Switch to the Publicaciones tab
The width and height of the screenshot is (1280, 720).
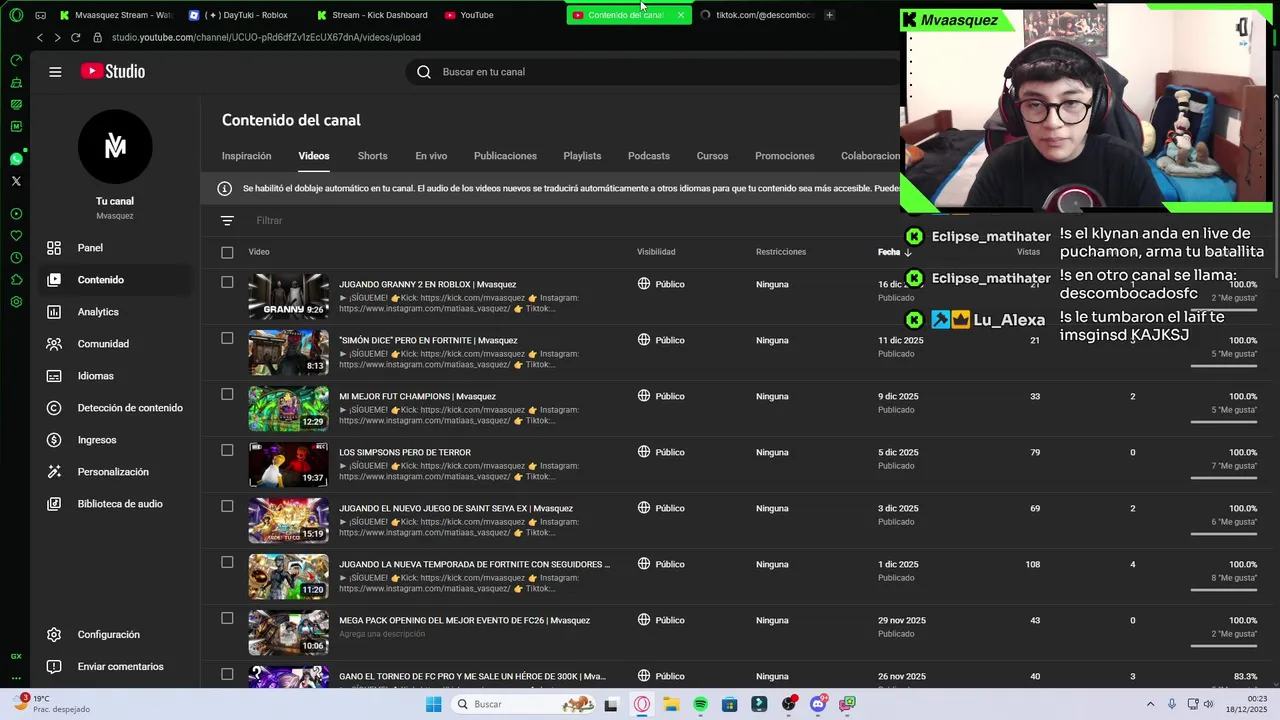[x=505, y=156]
